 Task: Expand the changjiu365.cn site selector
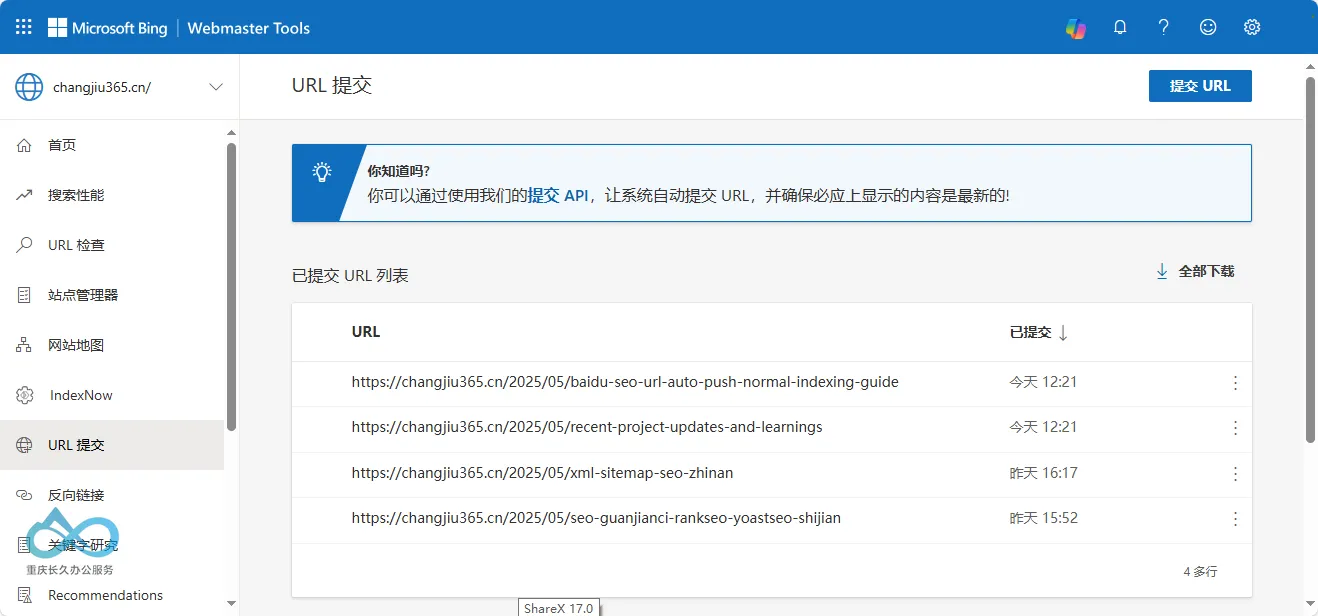(x=215, y=87)
